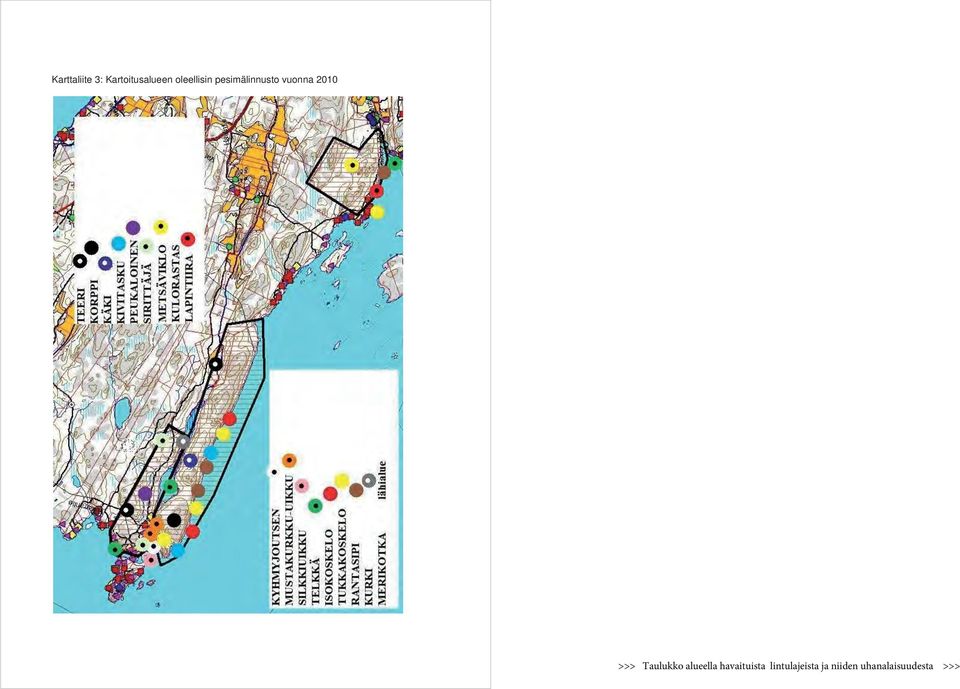
Task: Click the legend label MERIKOTKA
Action: click(x=383, y=570)
